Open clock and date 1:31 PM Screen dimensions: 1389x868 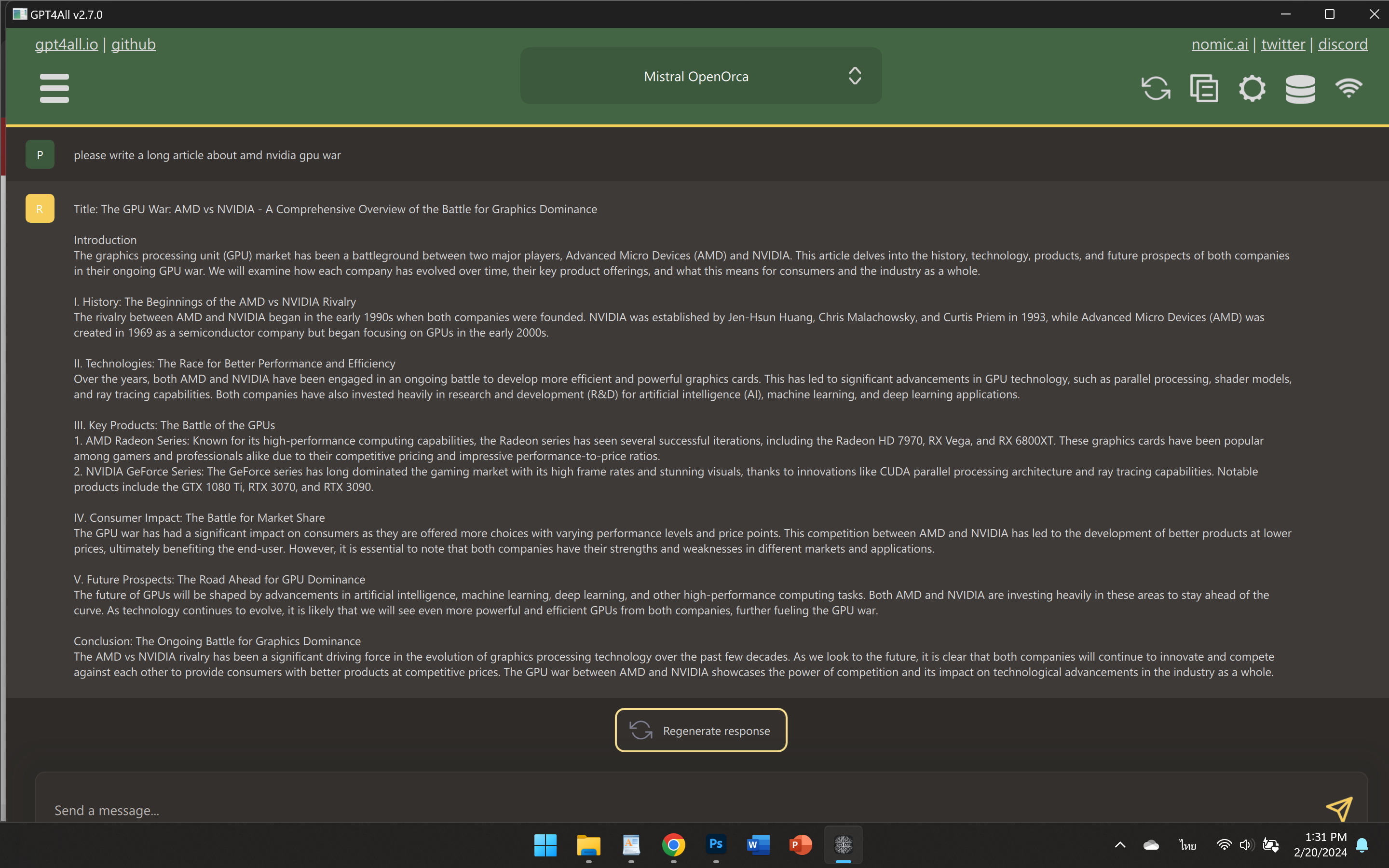(x=1320, y=844)
